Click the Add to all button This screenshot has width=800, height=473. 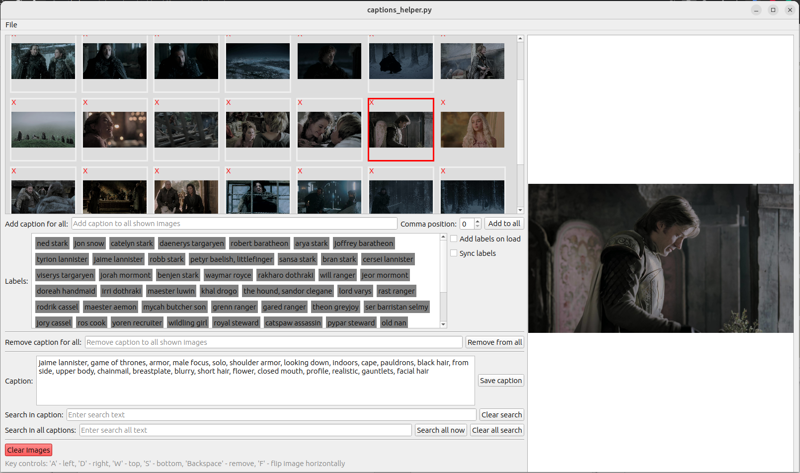pyautogui.click(x=504, y=223)
